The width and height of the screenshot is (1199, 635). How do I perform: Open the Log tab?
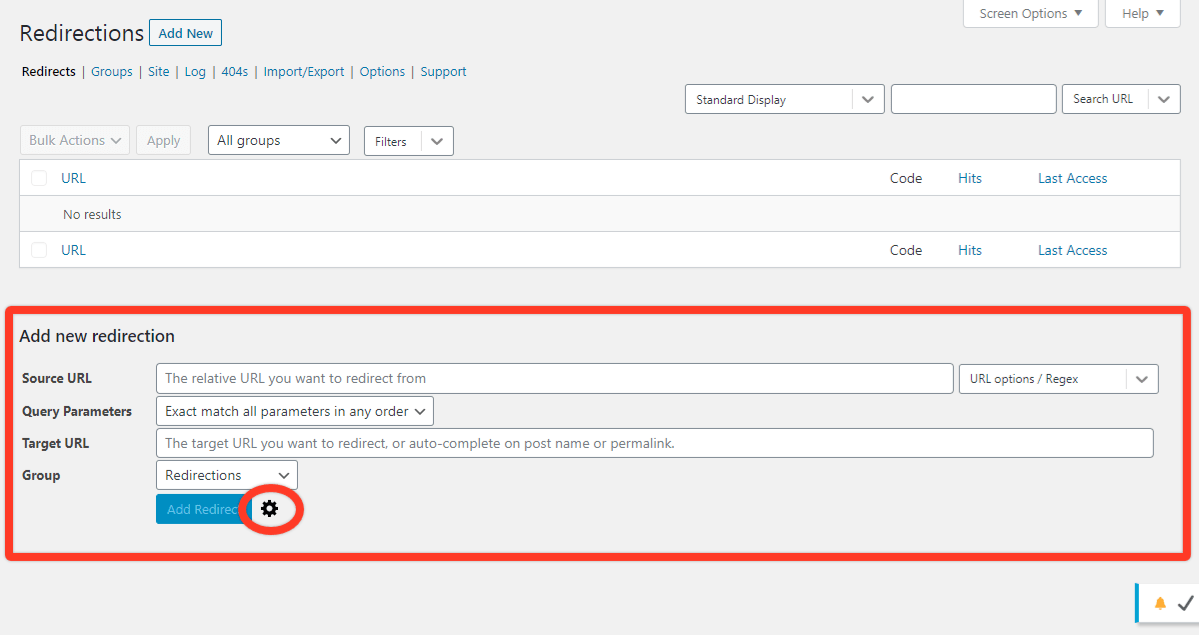click(x=195, y=71)
